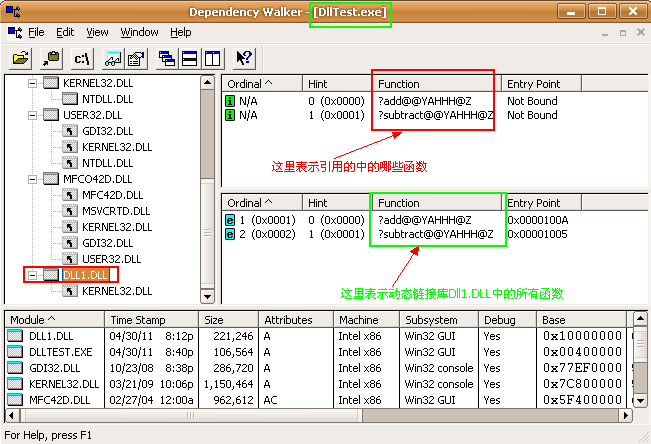Select MFCO42D.DLL in the tree
This screenshot has width=651, height=444.
tap(98, 179)
